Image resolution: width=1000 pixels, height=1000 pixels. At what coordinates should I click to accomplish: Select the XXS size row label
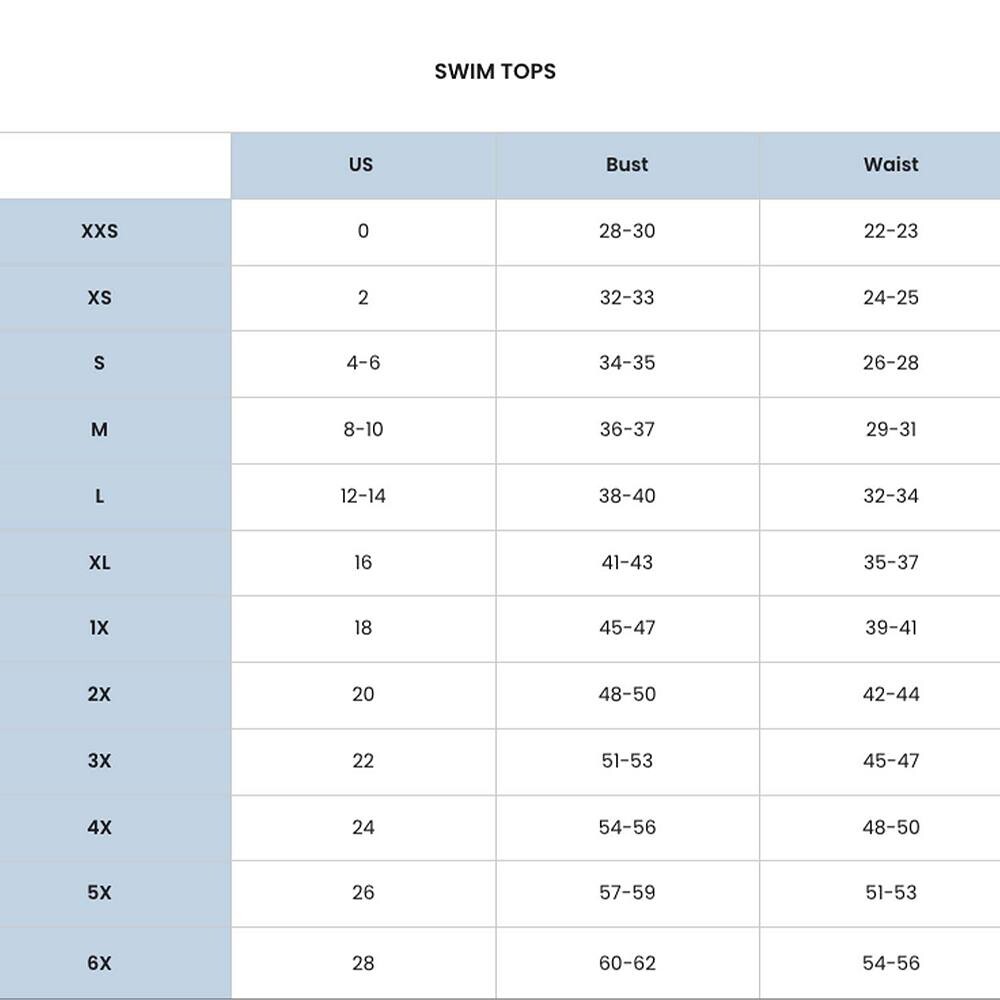[99, 231]
